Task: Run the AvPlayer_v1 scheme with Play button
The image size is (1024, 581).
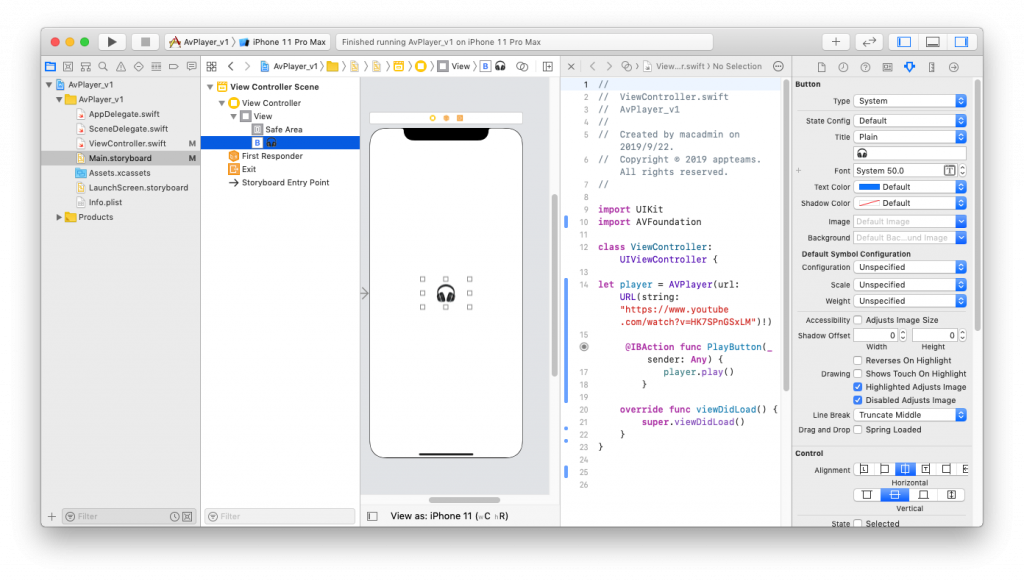Action: [112, 42]
